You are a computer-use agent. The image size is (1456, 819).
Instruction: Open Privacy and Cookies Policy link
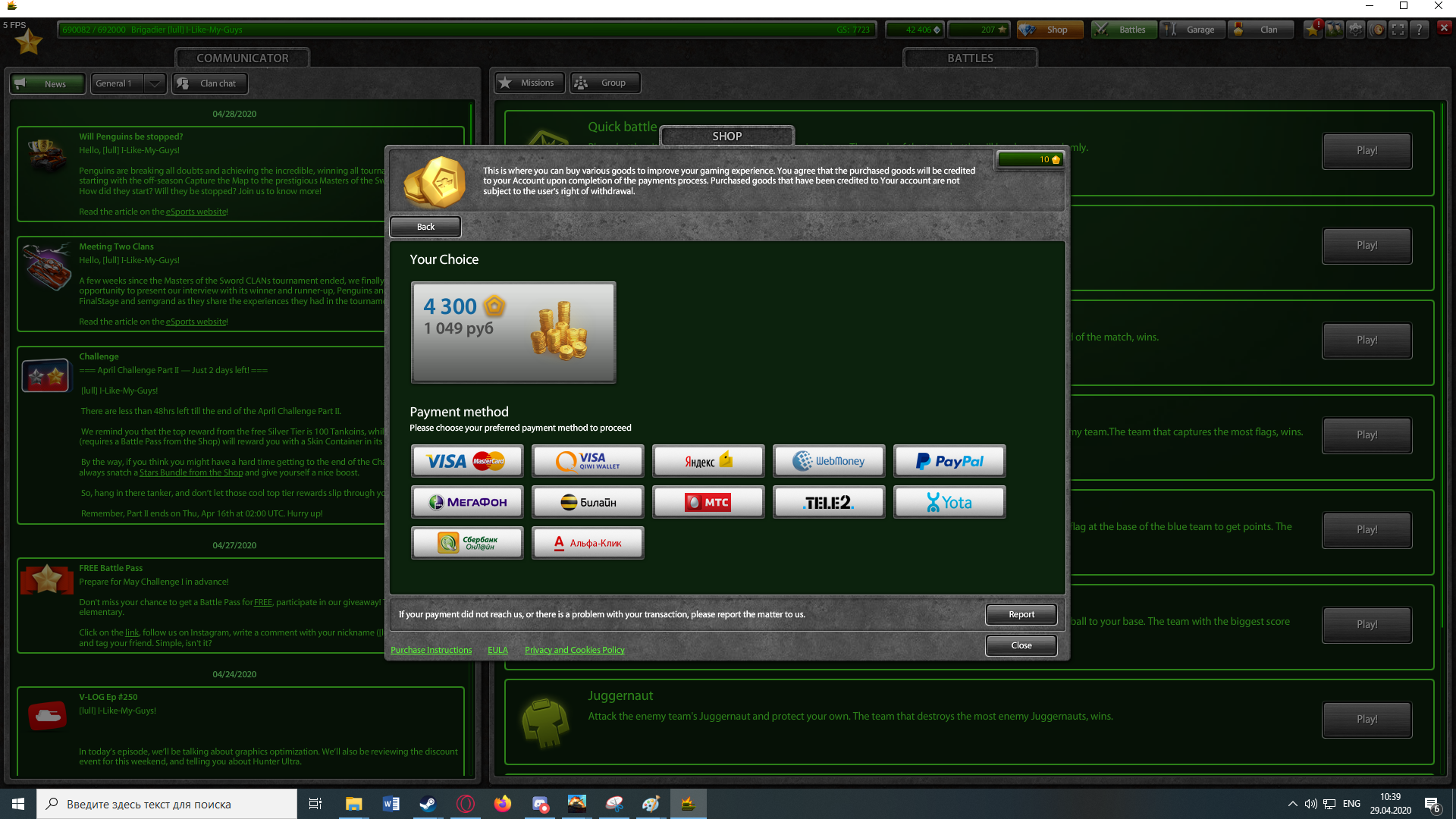[x=575, y=650]
